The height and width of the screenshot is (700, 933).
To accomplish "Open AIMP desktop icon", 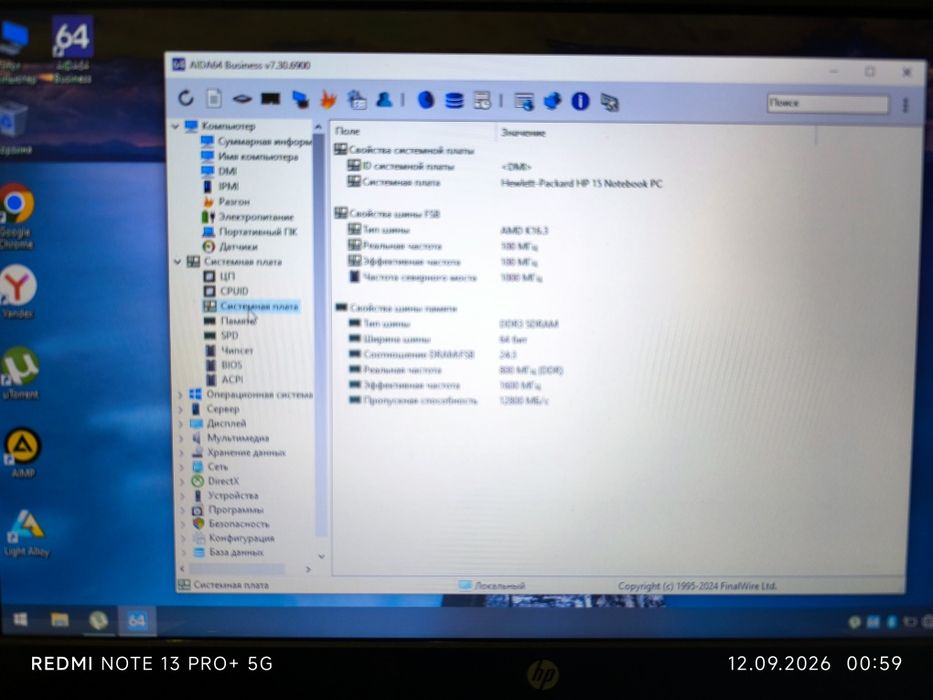I will 23,453.
